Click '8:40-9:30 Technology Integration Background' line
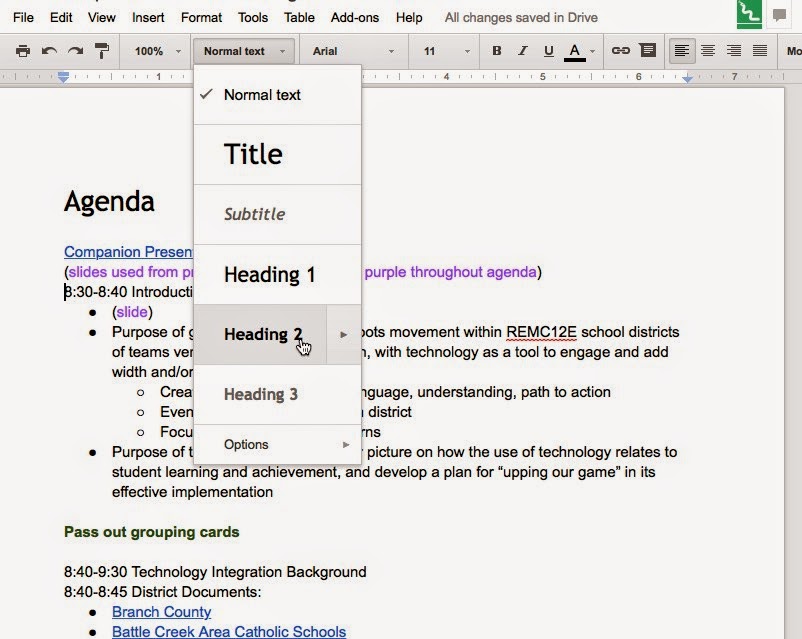 point(215,571)
